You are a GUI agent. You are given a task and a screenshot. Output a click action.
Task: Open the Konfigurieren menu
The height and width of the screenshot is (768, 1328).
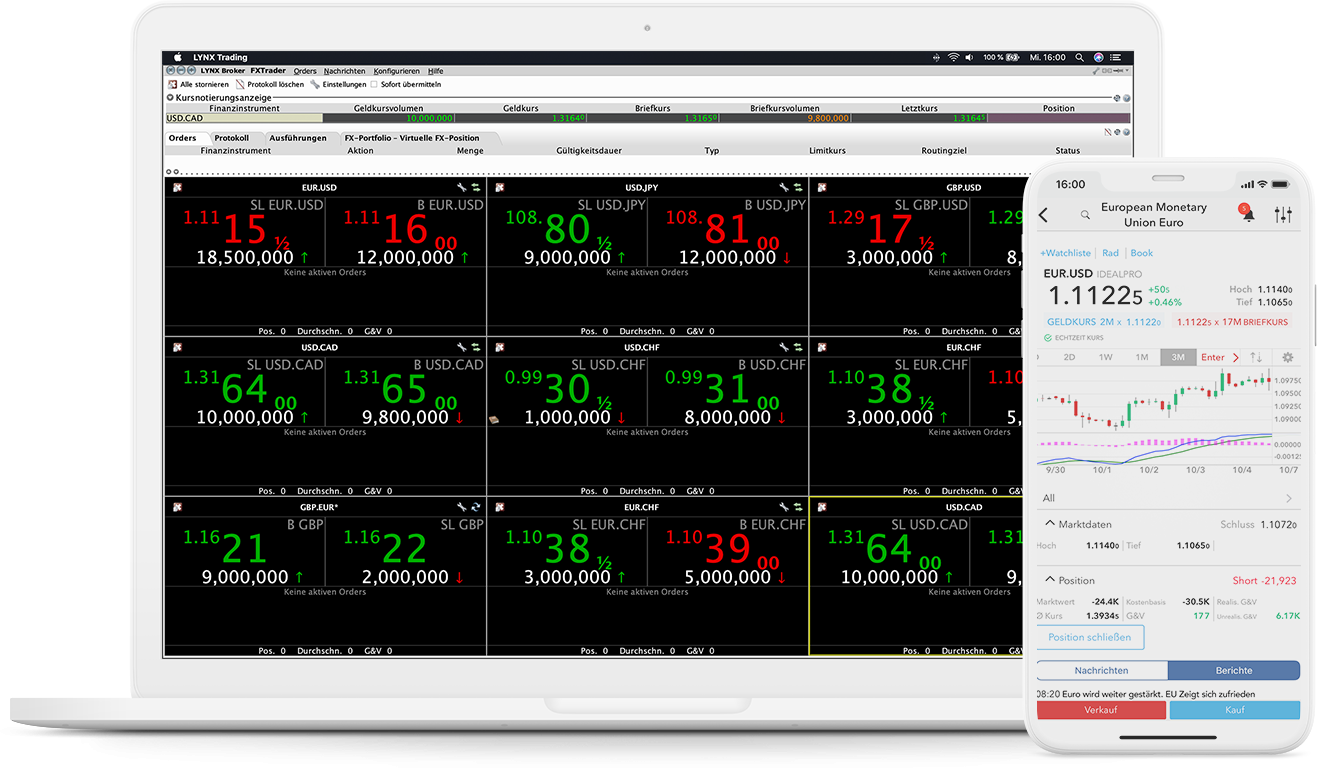click(395, 70)
